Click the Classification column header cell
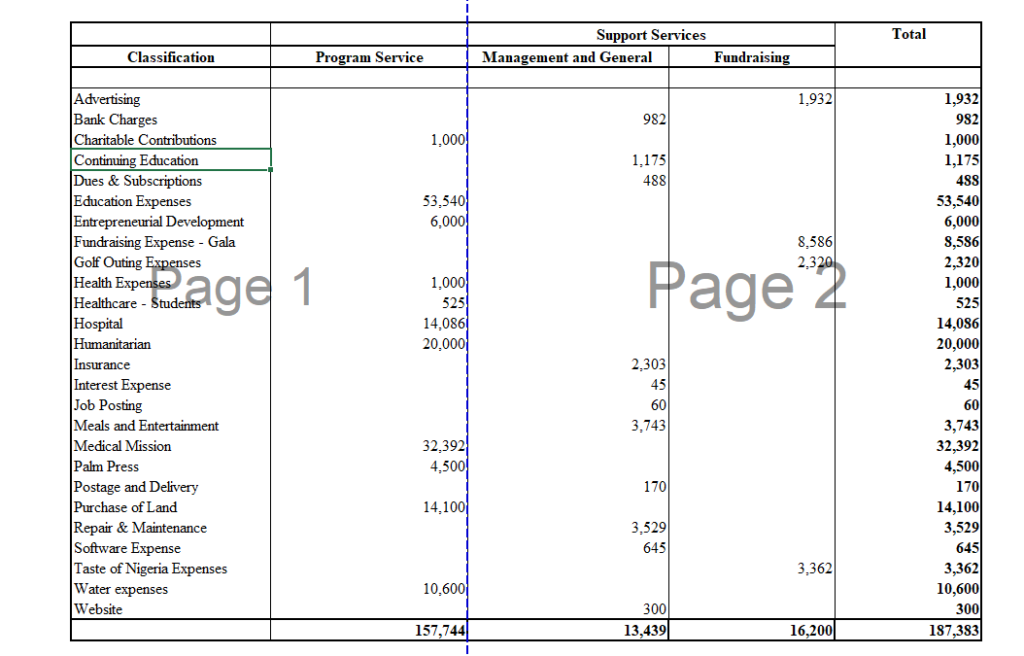 pos(170,58)
